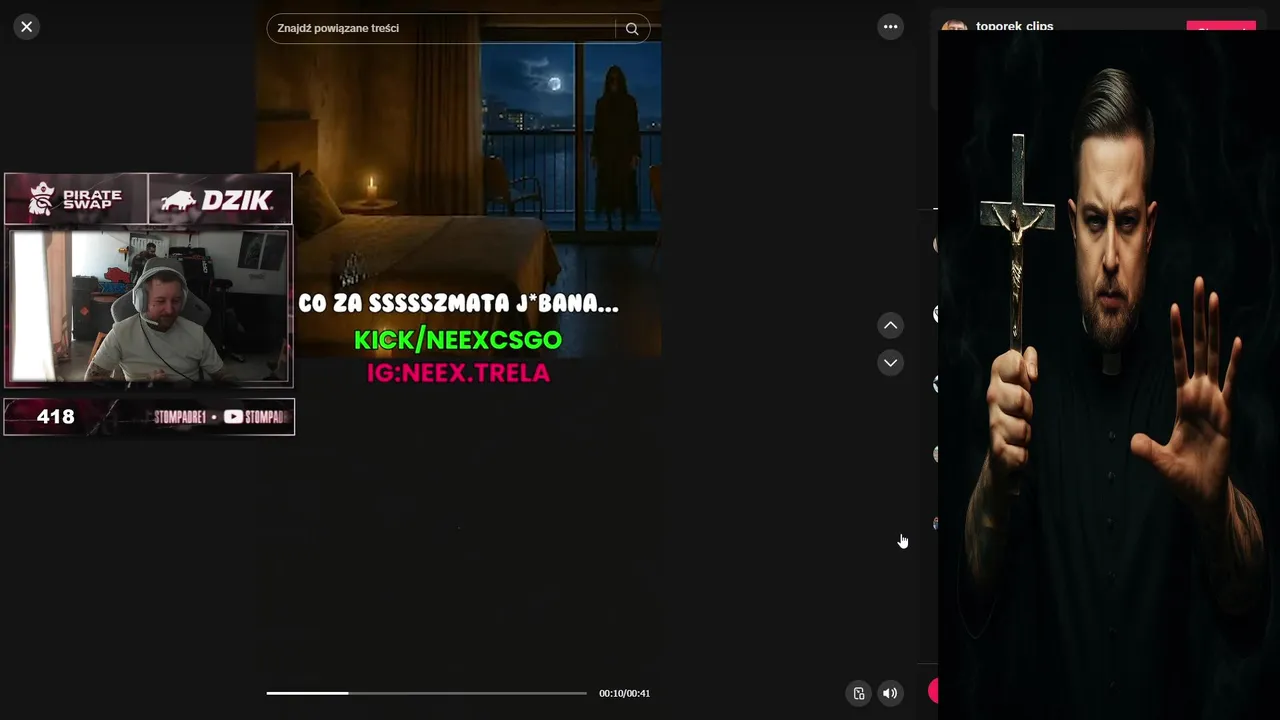1280x720 pixels.
Task: Click the 00:10/00:41 time display
Action: [x=625, y=693]
